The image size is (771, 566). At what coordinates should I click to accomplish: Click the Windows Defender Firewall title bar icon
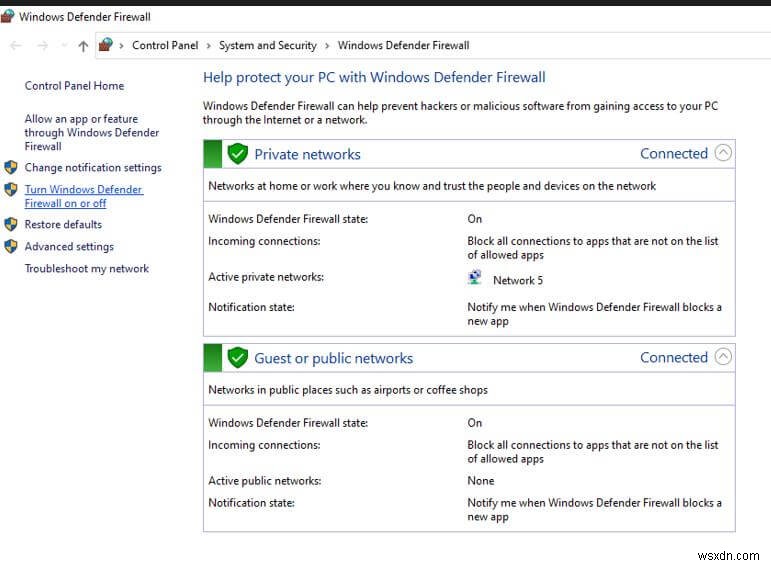point(7,16)
